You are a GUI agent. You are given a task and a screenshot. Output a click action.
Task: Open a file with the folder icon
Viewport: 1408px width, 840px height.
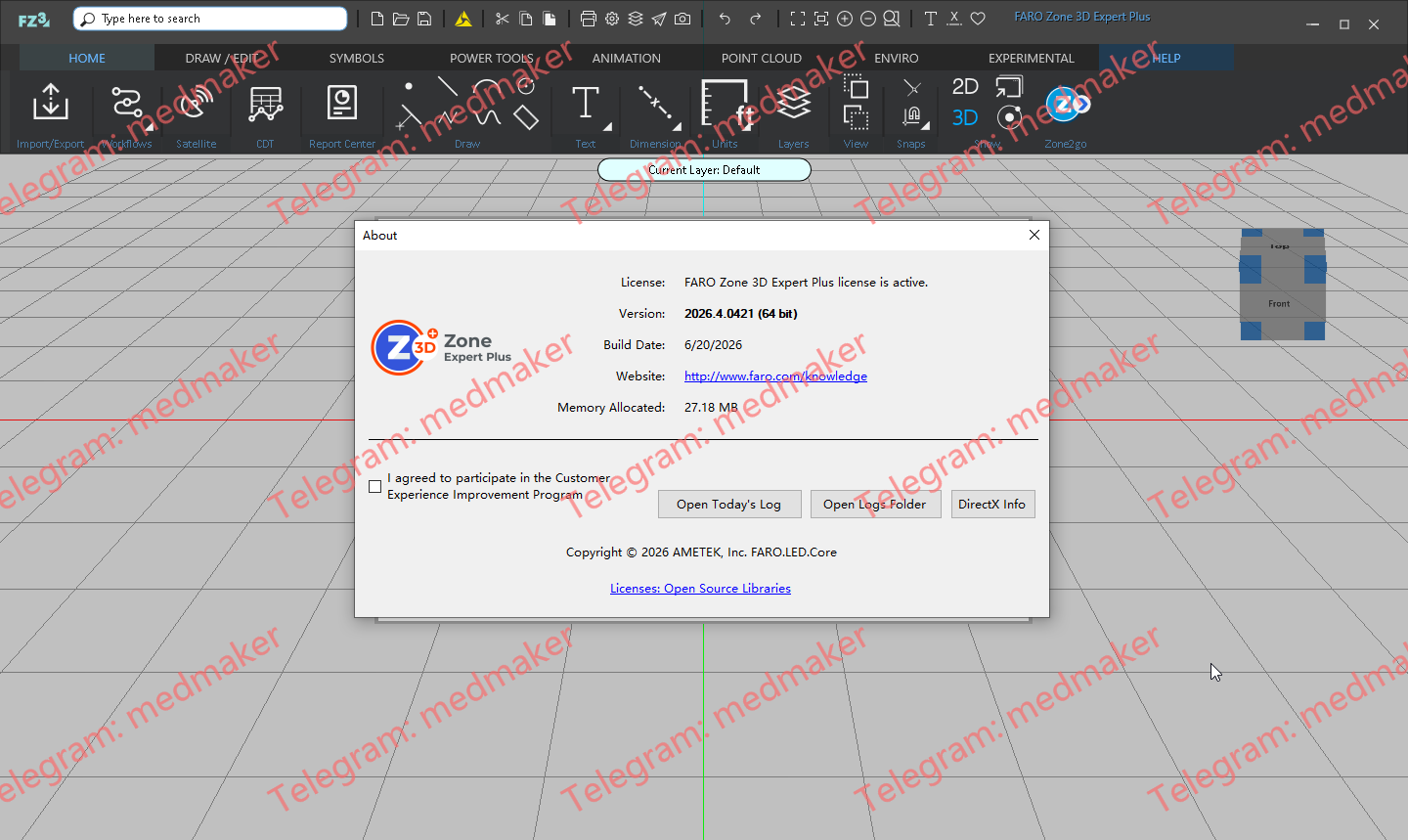[x=401, y=19]
